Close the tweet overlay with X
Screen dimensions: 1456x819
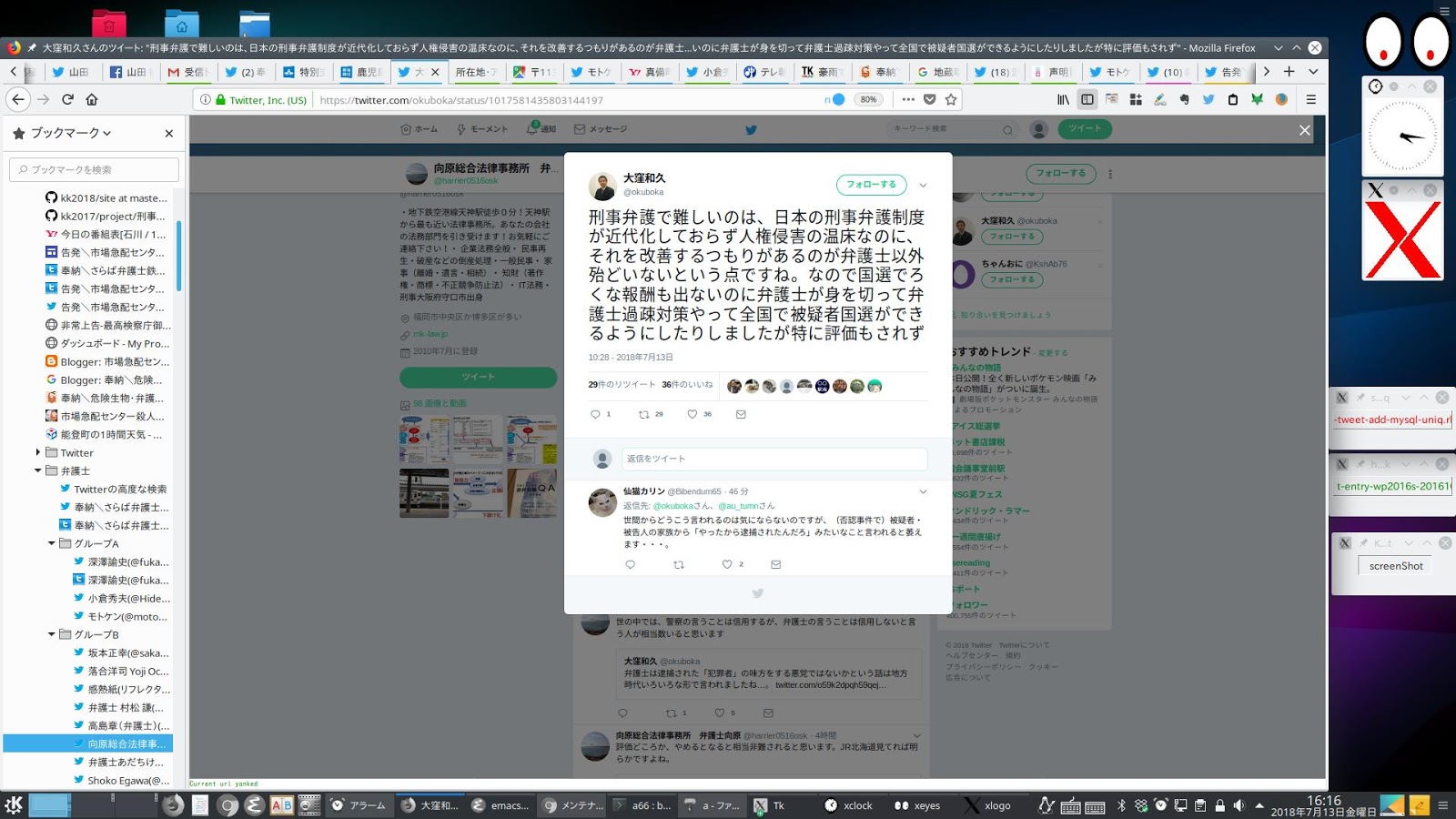(x=1304, y=130)
